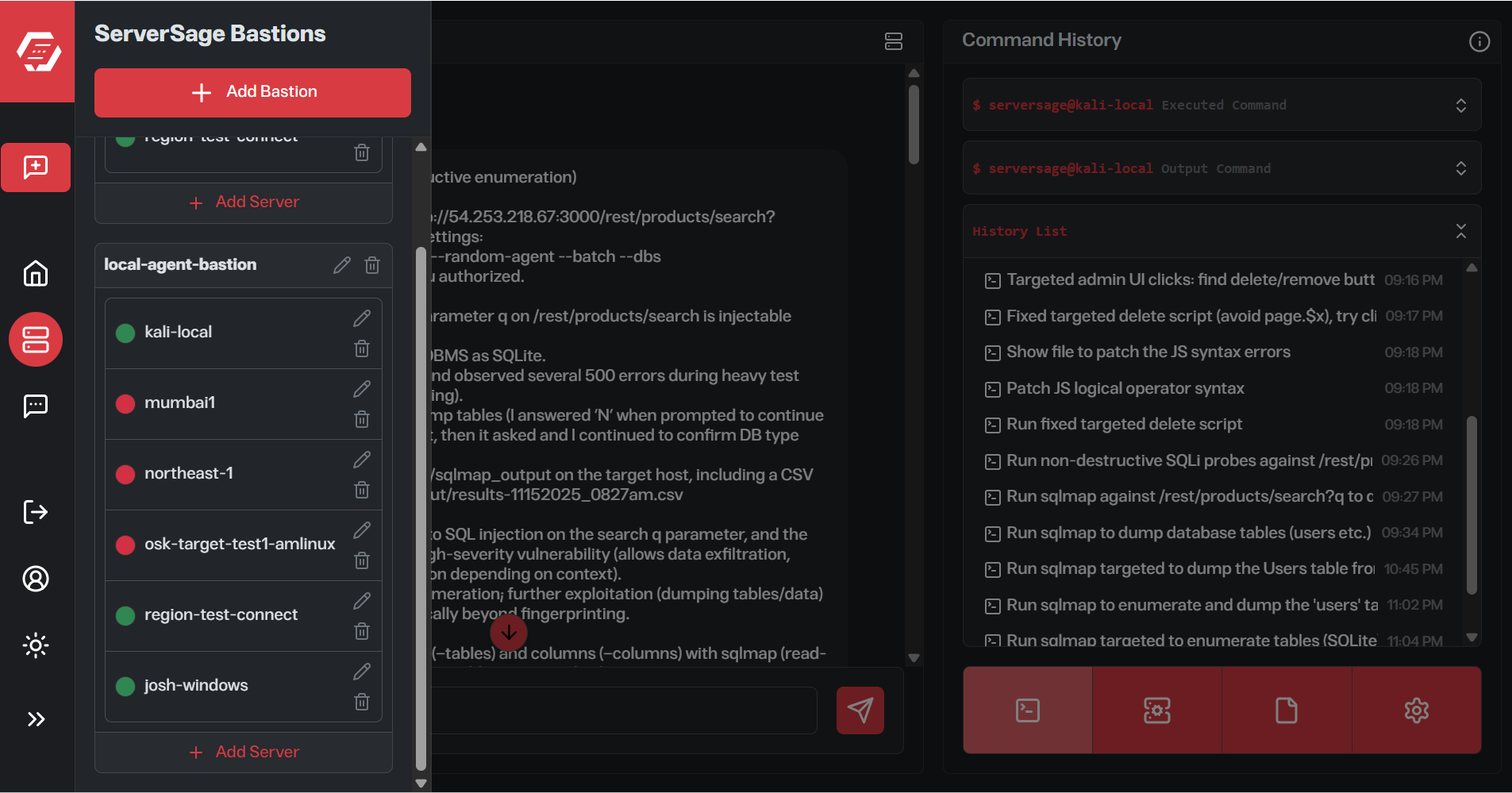Open 'Run sqlmap targeted to dump the Users table' entry

coord(1214,569)
